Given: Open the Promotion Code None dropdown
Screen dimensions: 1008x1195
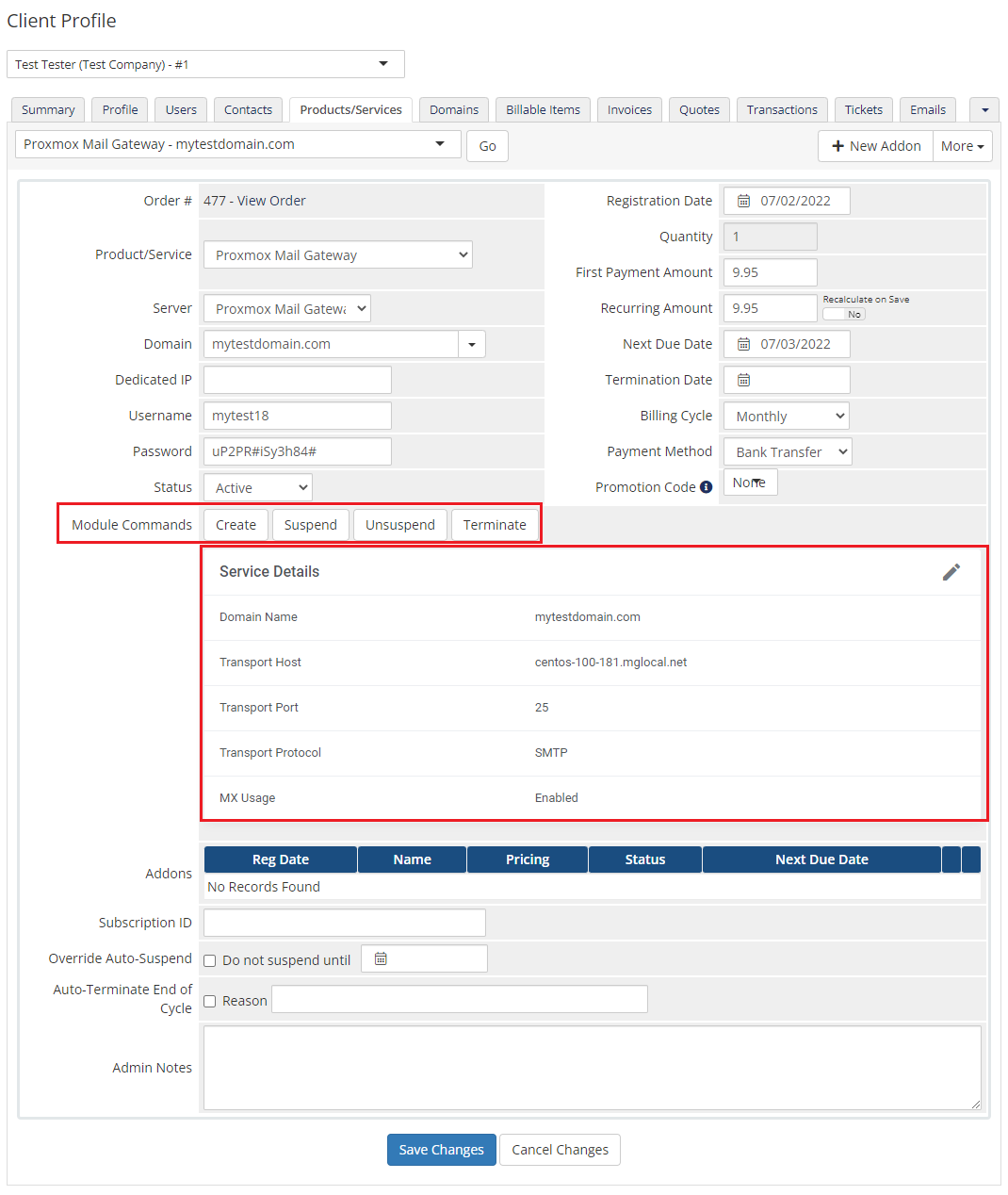Looking at the screenshot, I should (751, 483).
